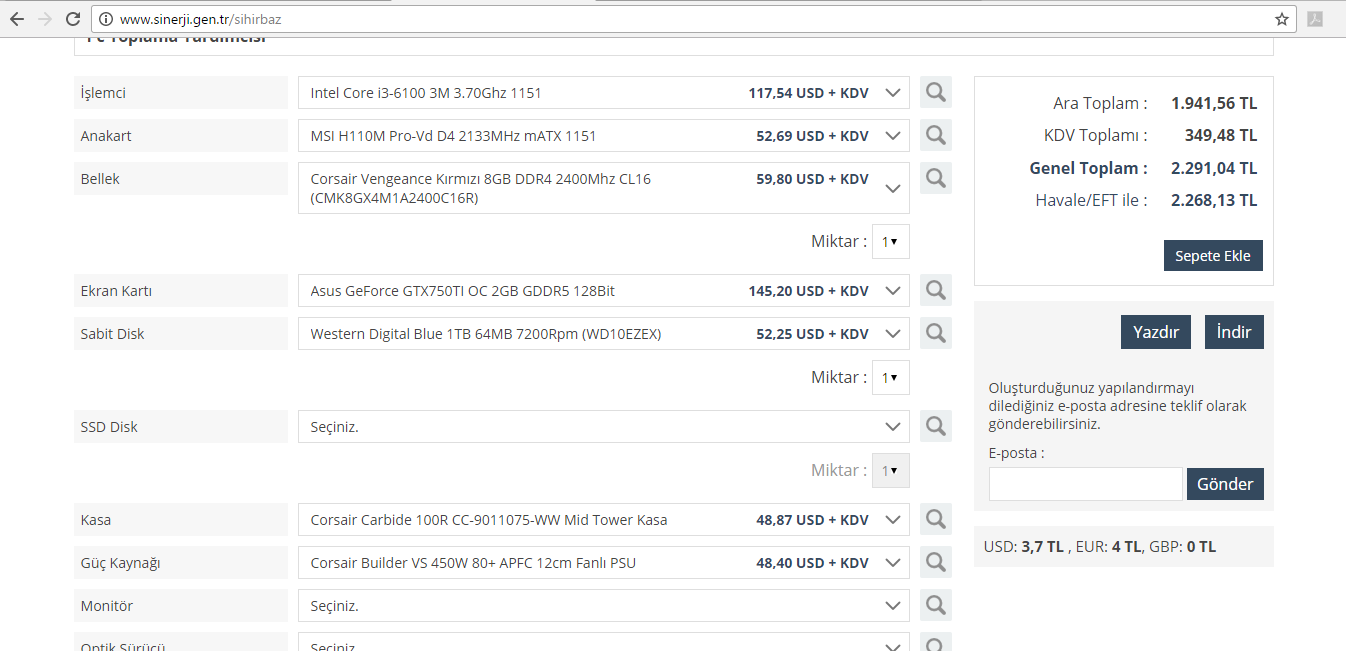1346x651 pixels.
Task: Click the Bellek label
Action: click(x=100, y=179)
